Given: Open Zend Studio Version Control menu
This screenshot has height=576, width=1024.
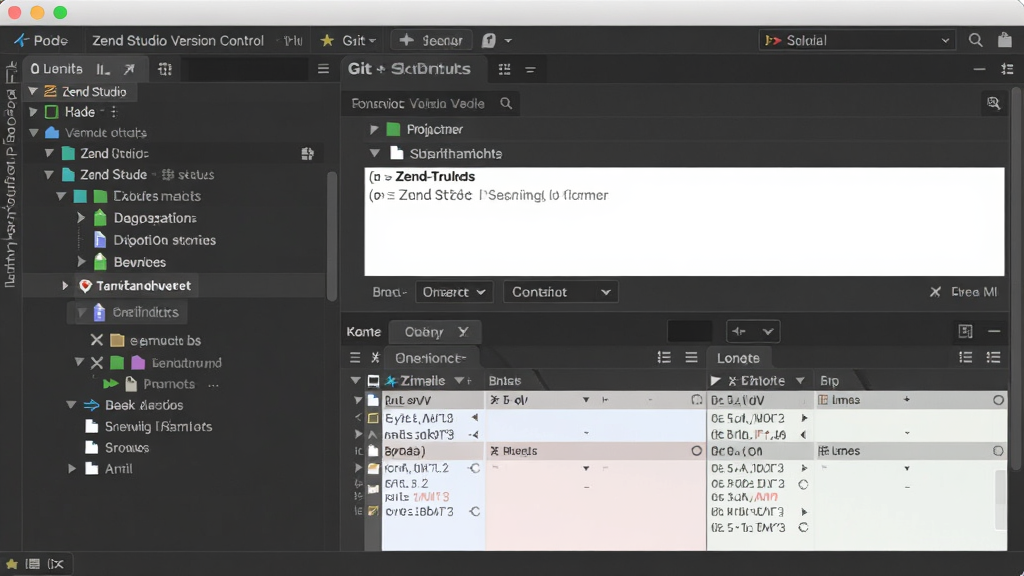Looking at the screenshot, I should [x=178, y=40].
